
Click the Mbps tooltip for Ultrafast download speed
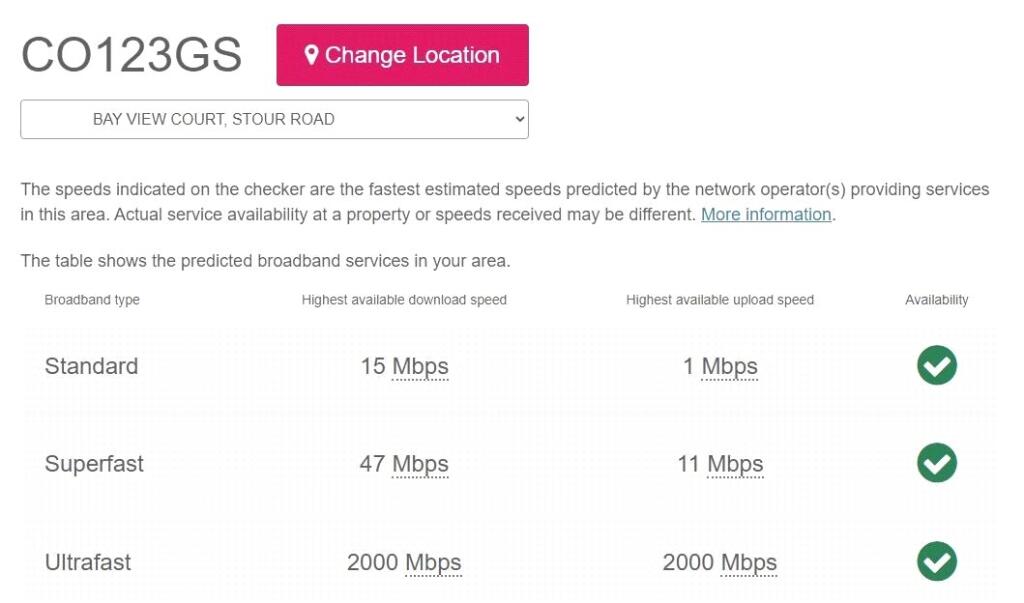434,562
